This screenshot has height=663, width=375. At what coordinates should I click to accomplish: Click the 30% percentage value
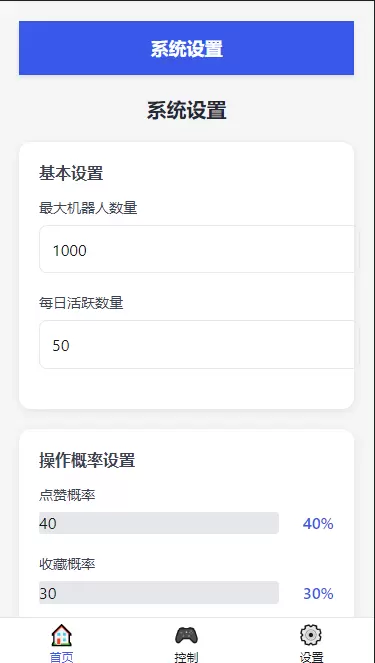point(318,594)
